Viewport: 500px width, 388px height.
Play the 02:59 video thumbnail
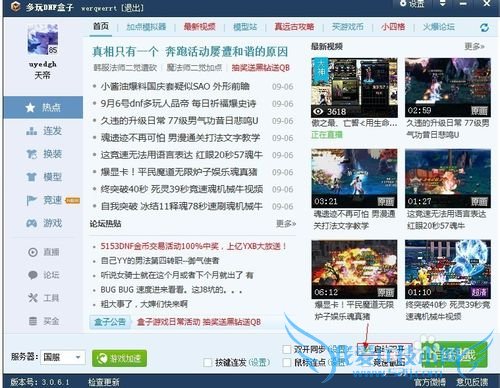[x=448, y=88]
